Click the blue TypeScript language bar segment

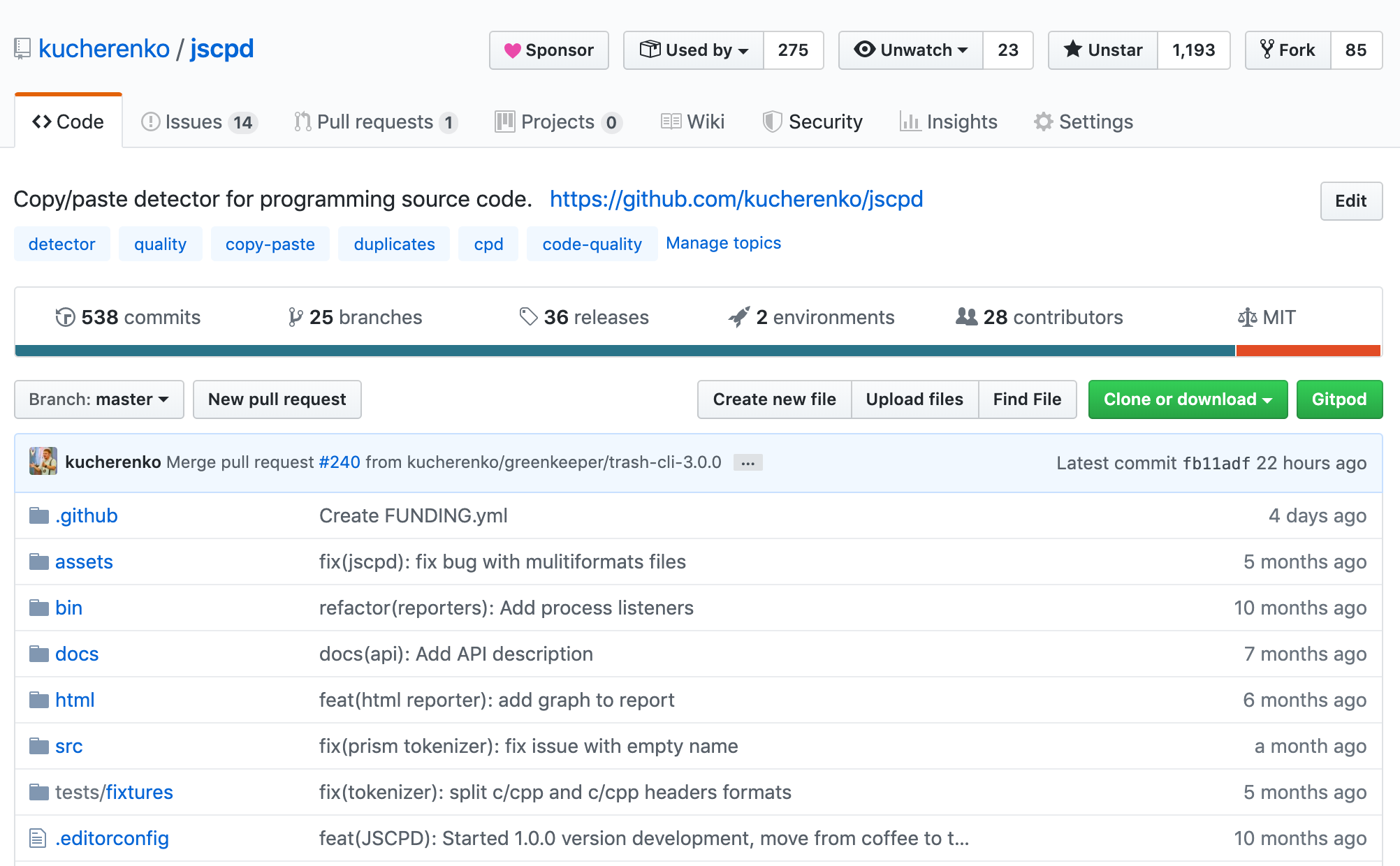(625, 351)
